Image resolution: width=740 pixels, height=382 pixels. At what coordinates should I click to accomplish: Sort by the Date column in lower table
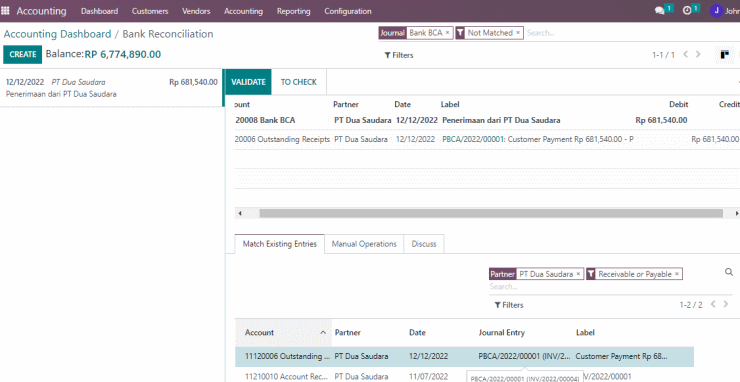tap(417, 332)
